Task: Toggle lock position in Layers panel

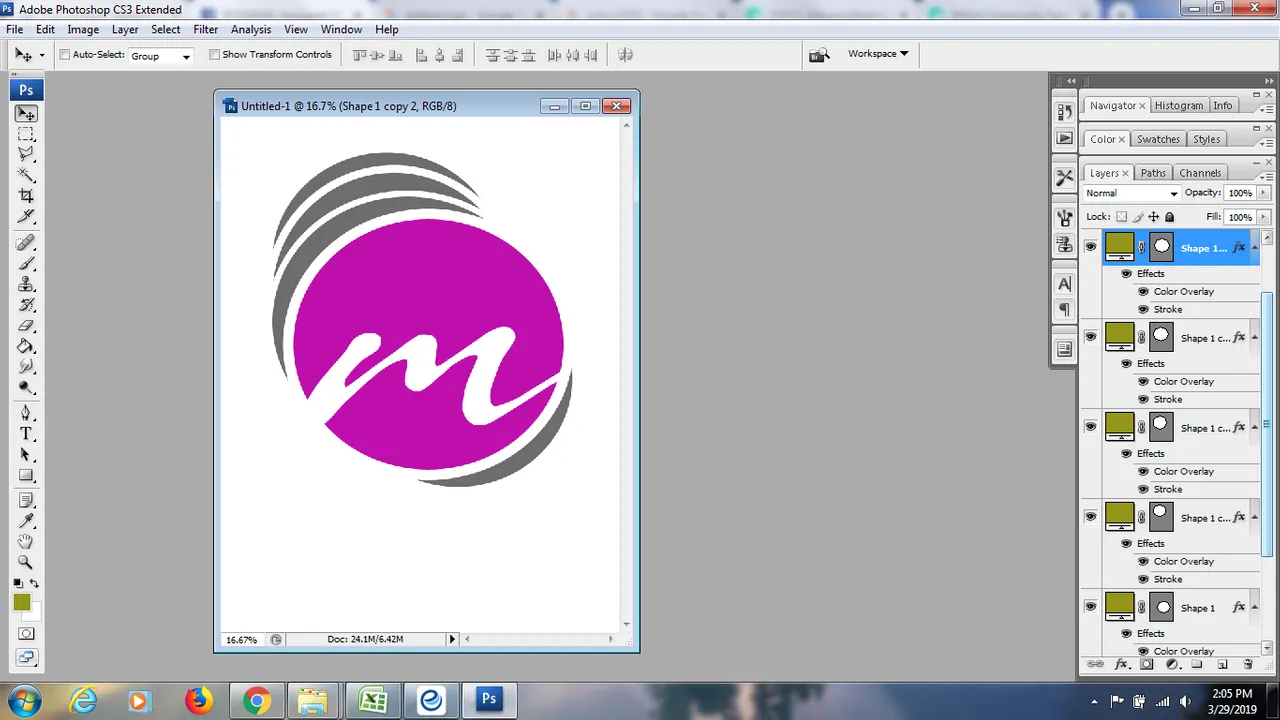Action: pyautogui.click(x=1153, y=217)
